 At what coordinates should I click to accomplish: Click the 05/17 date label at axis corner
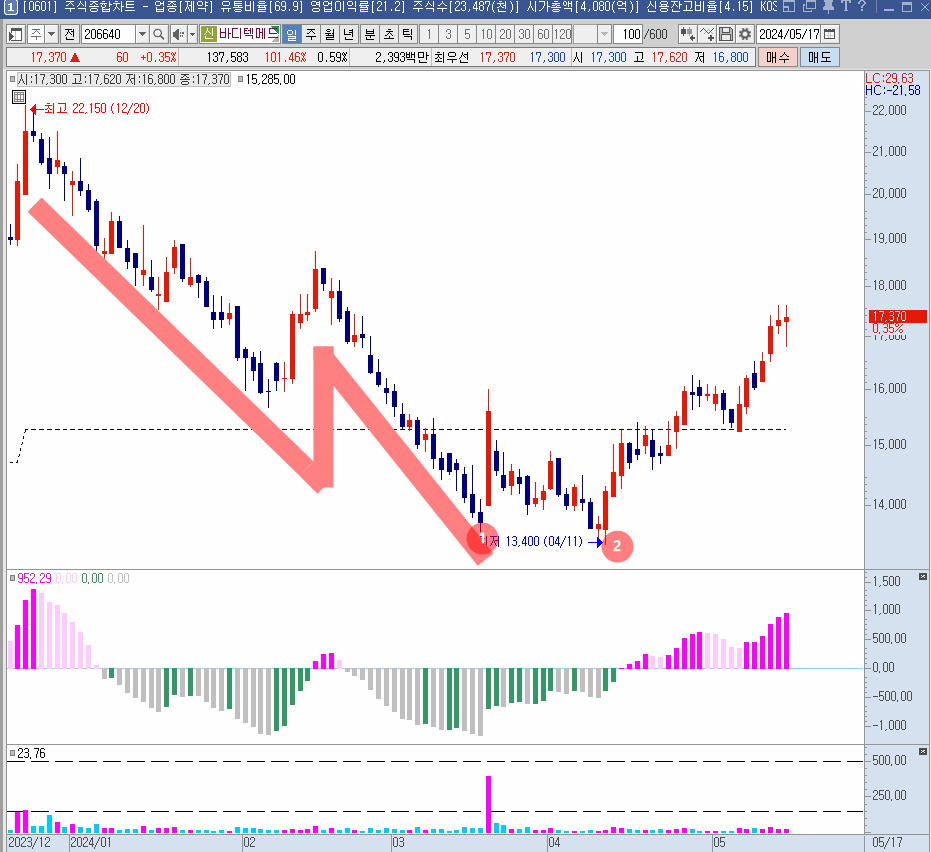(887, 843)
